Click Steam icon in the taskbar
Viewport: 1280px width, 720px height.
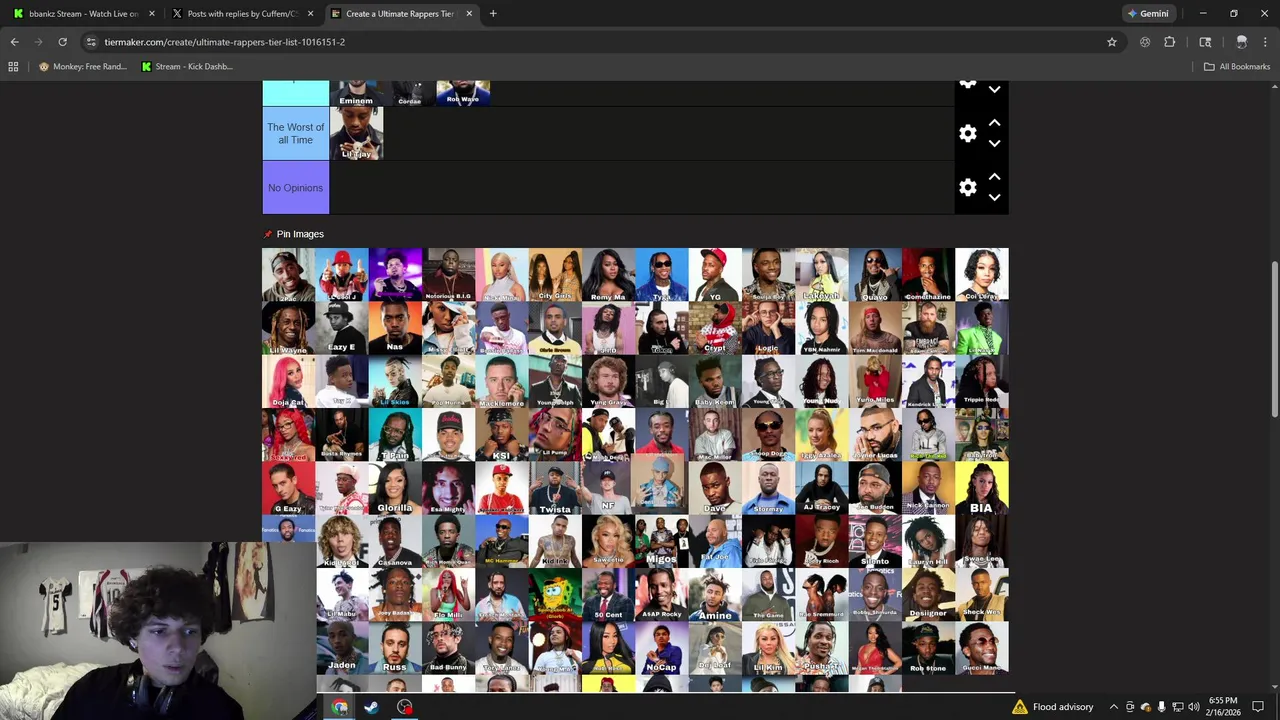point(371,707)
